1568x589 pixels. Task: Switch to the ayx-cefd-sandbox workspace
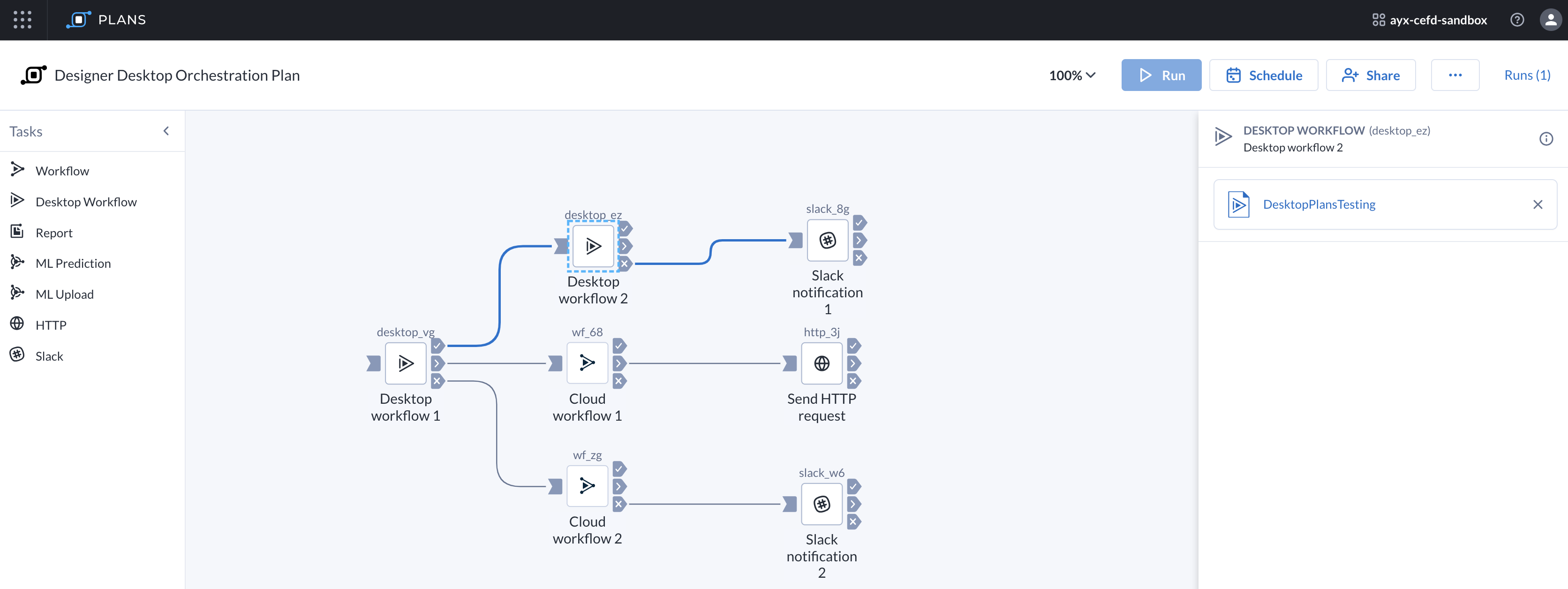tap(1429, 20)
